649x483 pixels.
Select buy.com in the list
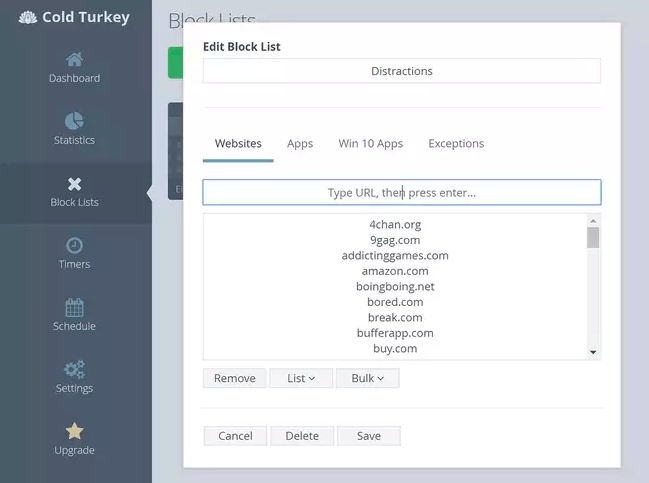(395, 348)
